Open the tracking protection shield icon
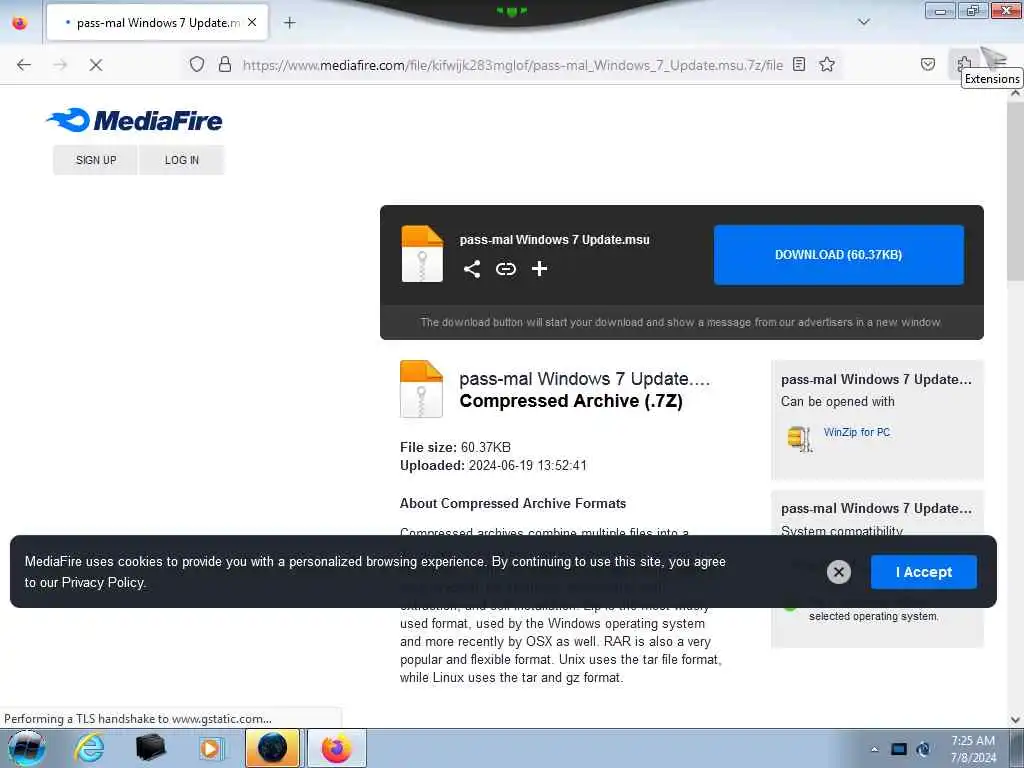 tap(197, 64)
